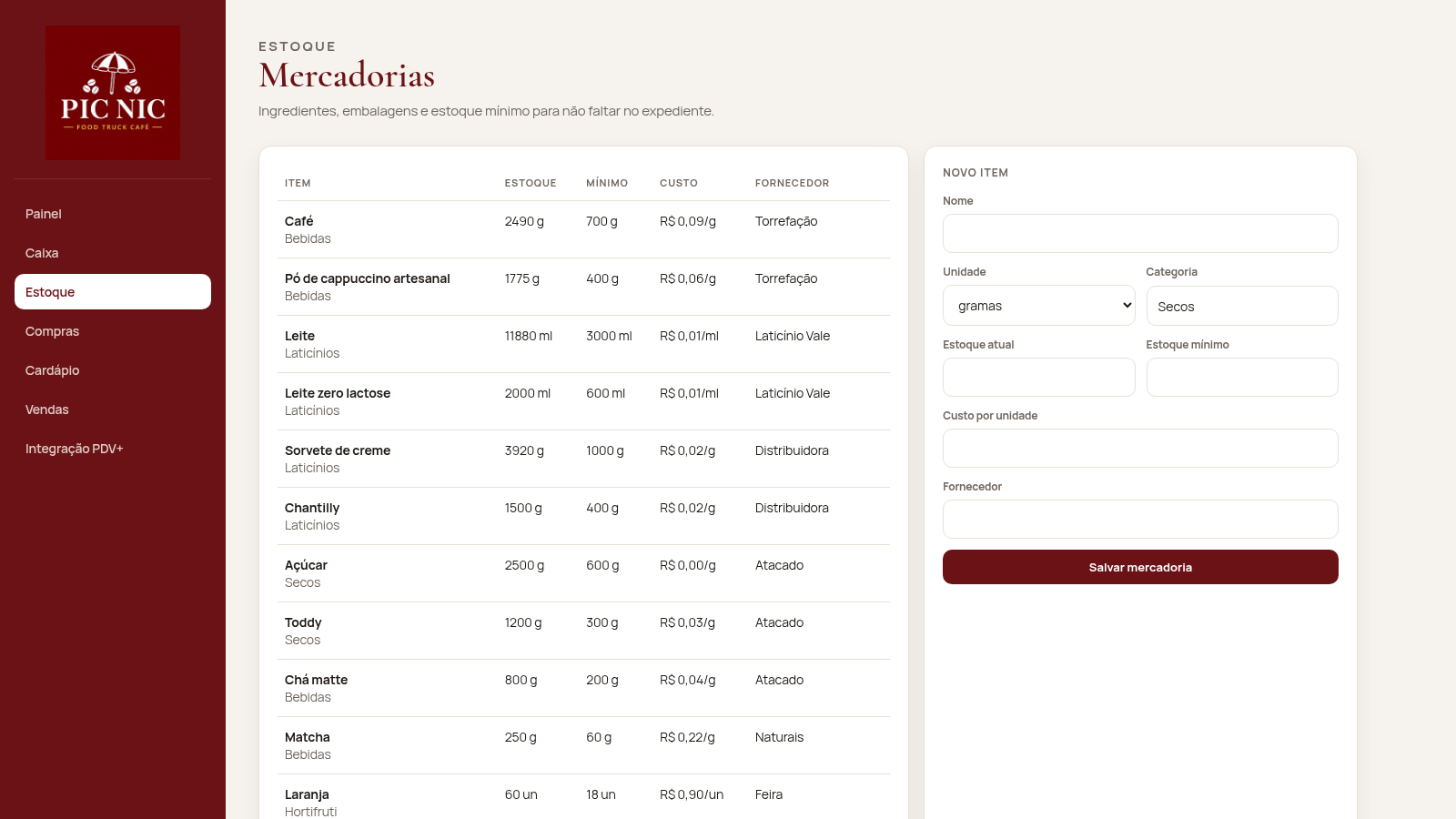Open the Compras page
Image resolution: width=1456 pixels, height=819 pixels.
click(113, 331)
